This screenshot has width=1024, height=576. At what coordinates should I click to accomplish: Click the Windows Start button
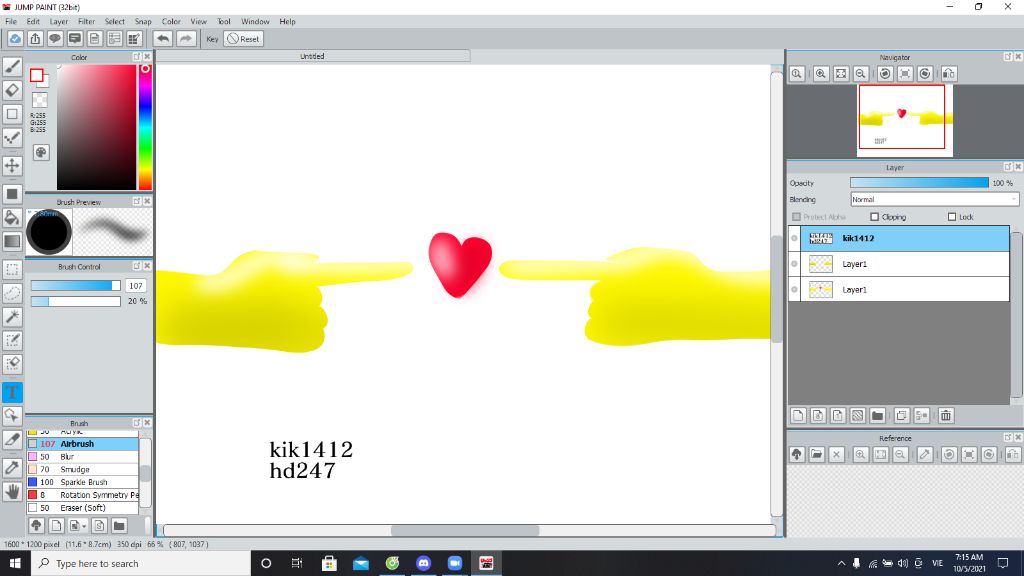click(15, 563)
